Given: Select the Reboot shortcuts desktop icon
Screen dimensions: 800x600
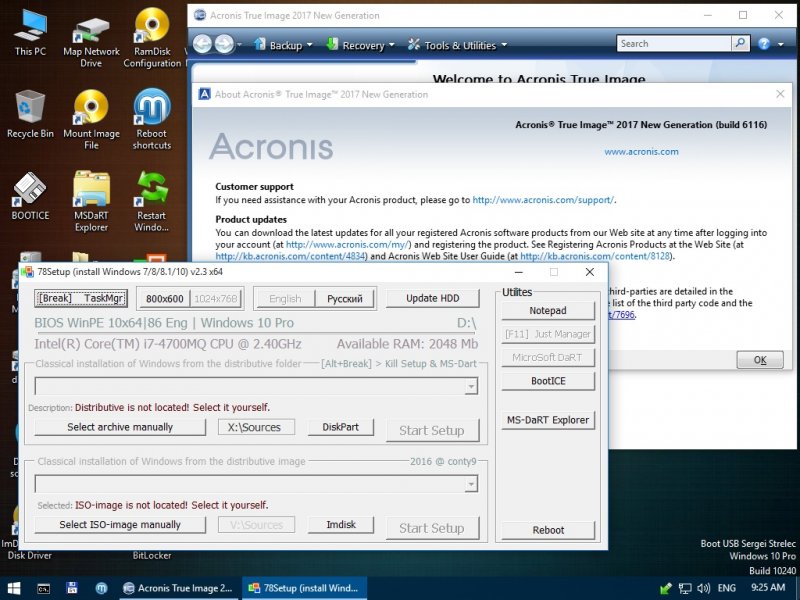Looking at the screenshot, I should 152,119.
